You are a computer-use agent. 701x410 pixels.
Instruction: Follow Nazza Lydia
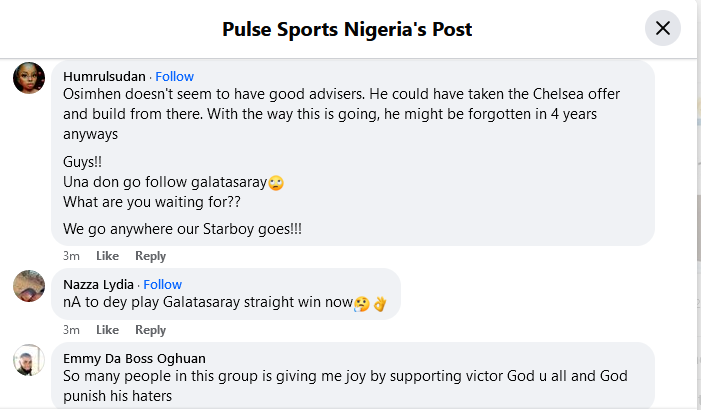(x=163, y=284)
